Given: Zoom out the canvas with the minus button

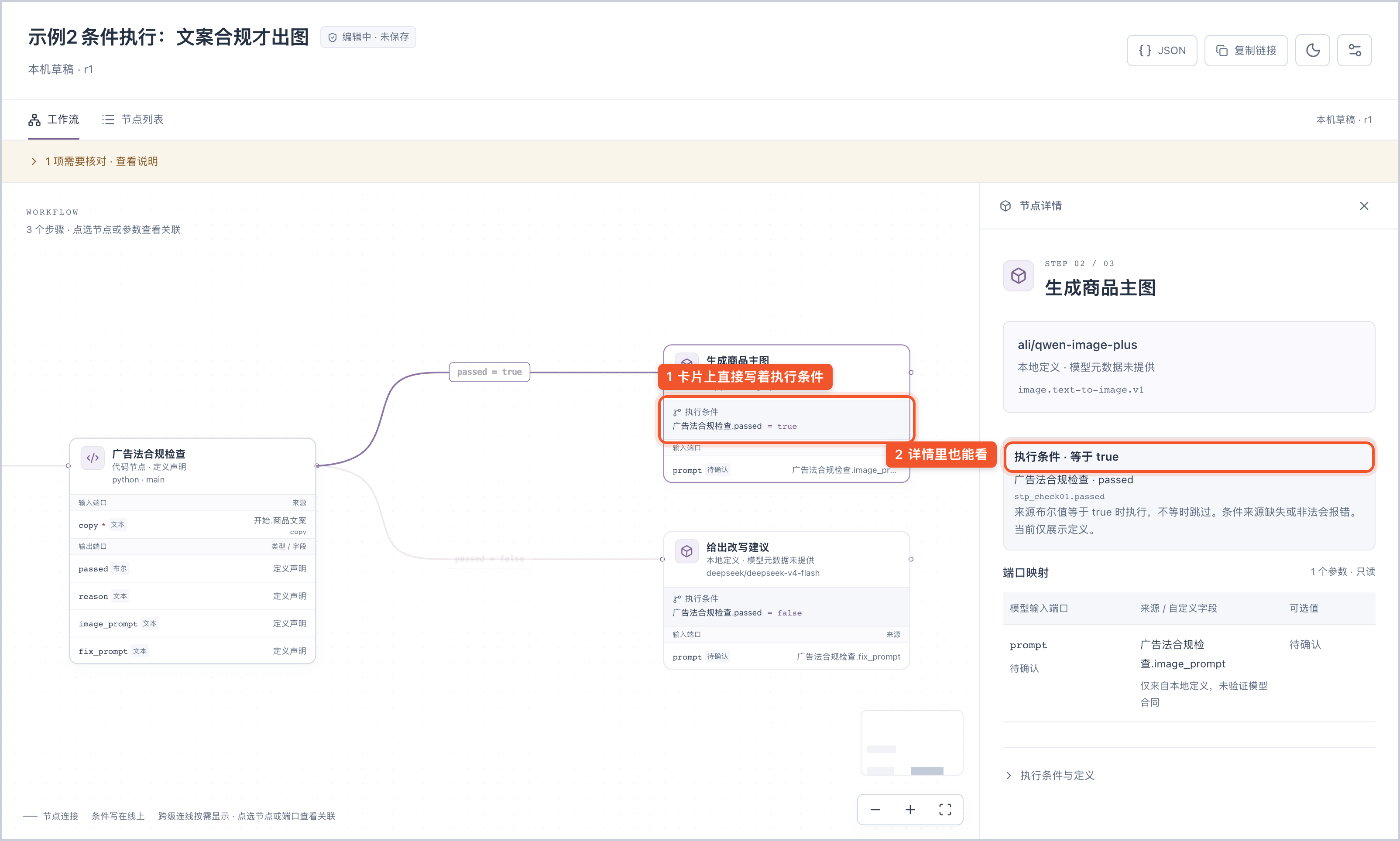Looking at the screenshot, I should (875, 810).
